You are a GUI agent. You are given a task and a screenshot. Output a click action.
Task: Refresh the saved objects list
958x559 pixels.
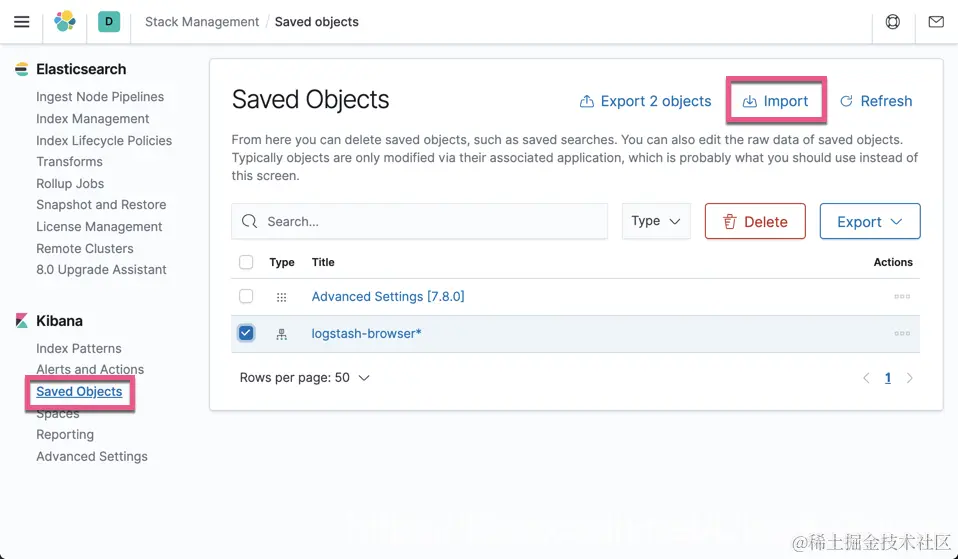(876, 101)
